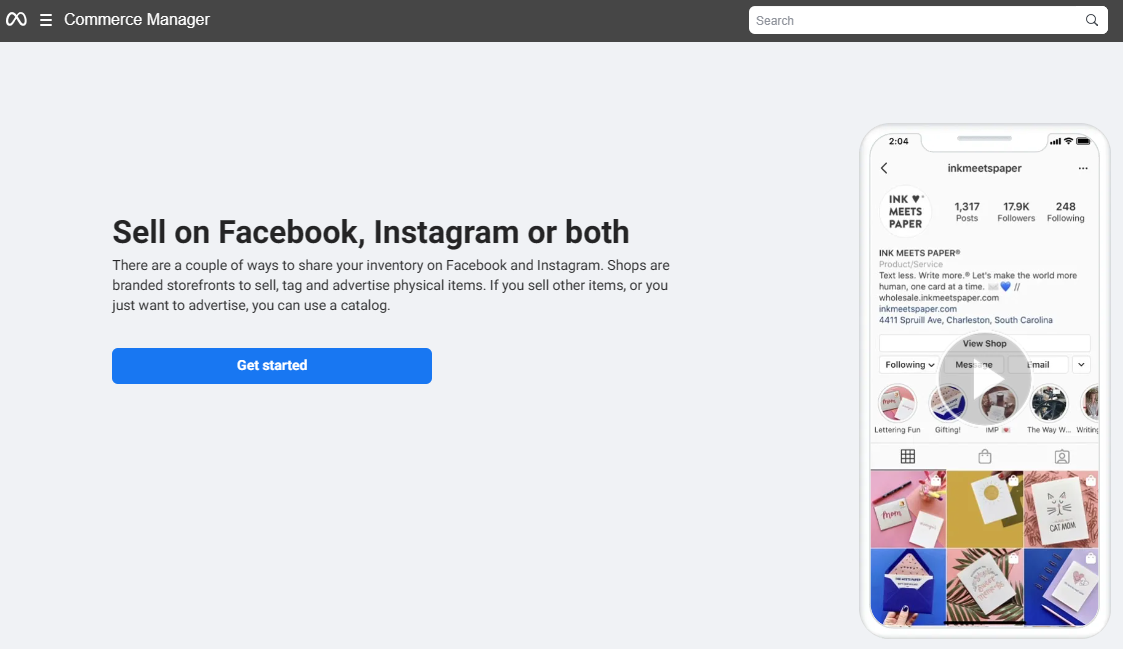This screenshot has height=649, width=1123.
Task: Play the Instagram shop preview video
Action: point(984,379)
